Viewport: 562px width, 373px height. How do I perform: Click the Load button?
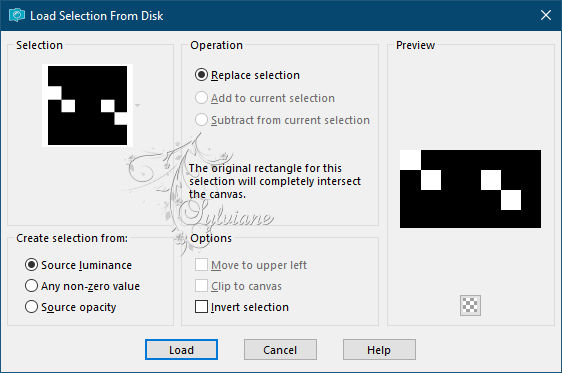(181, 349)
